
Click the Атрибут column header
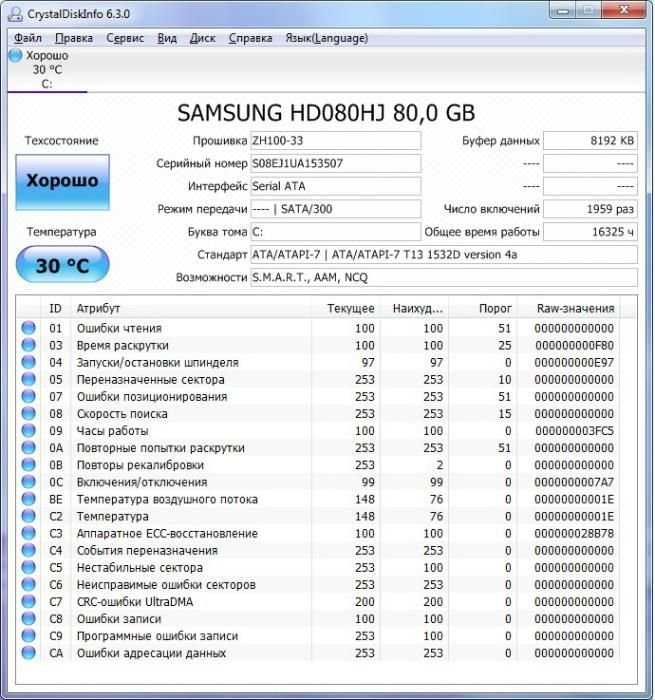191,308
